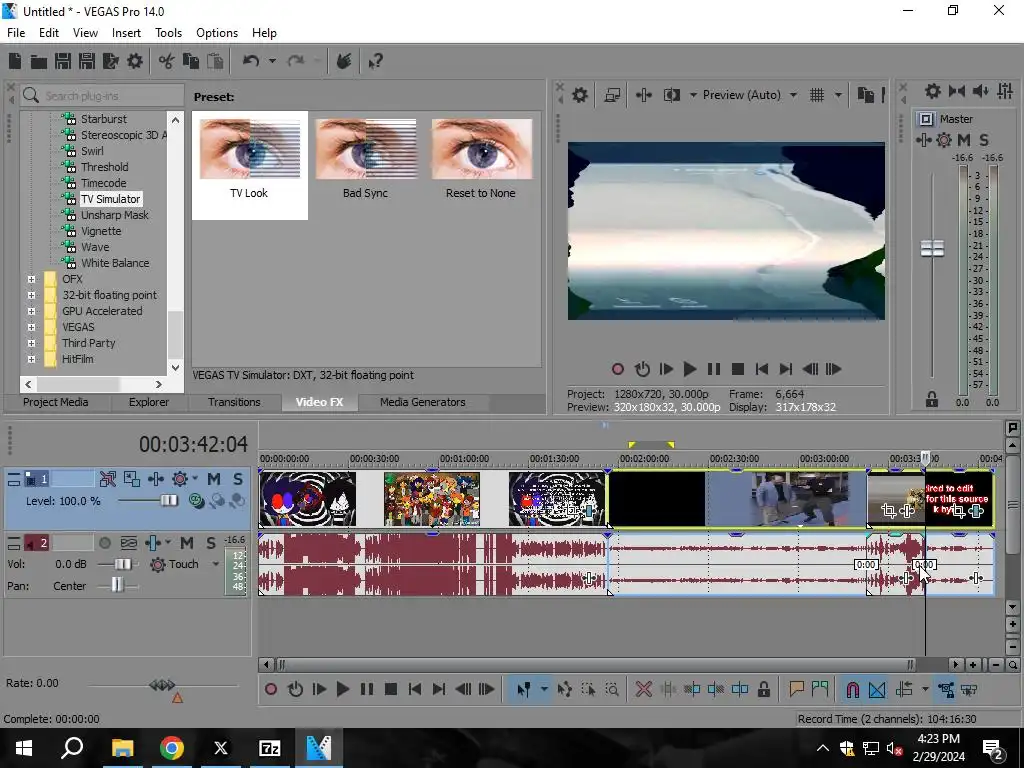This screenshot has height=768, width=1024.
Task: Expand the VEGAS plug-in folder
Action: [x=31, y=327]
